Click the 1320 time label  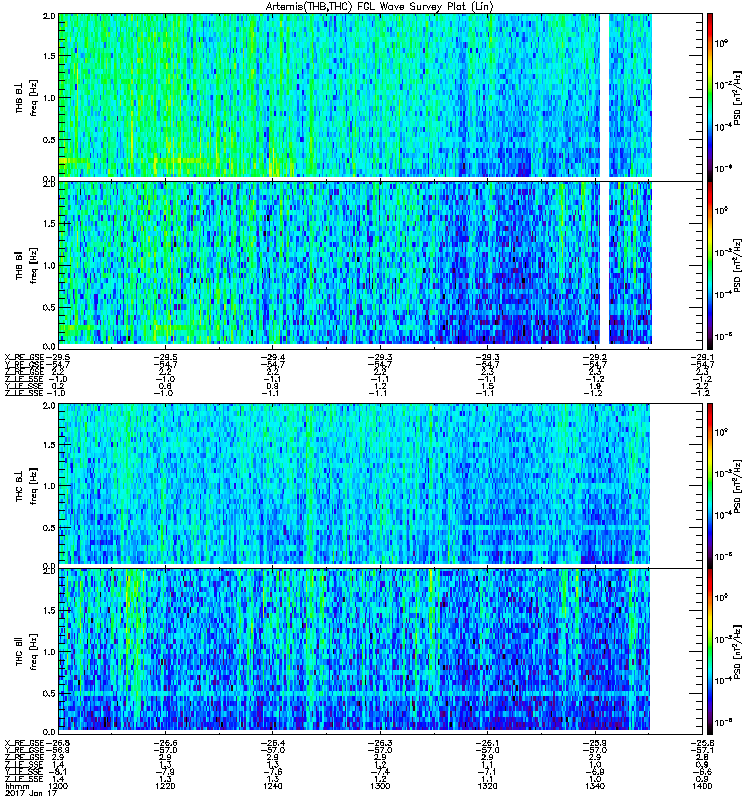(x=488, y=786)
